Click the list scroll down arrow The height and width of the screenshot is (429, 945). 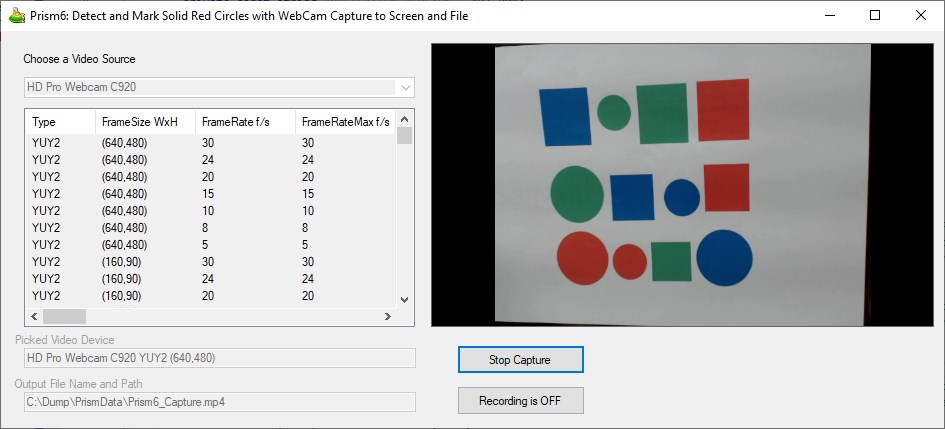[404, 299]
